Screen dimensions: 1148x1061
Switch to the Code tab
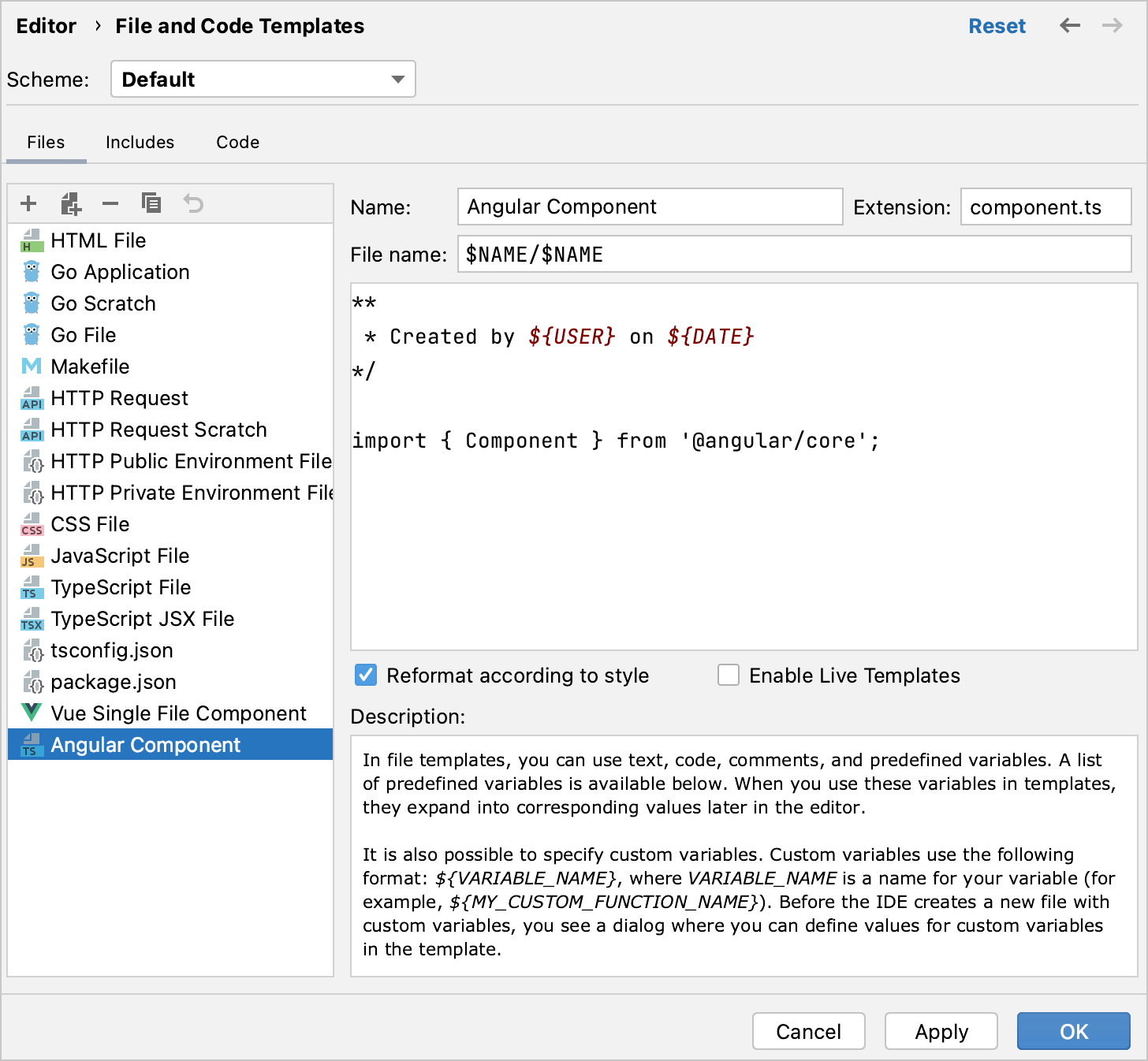click(237, 143)
